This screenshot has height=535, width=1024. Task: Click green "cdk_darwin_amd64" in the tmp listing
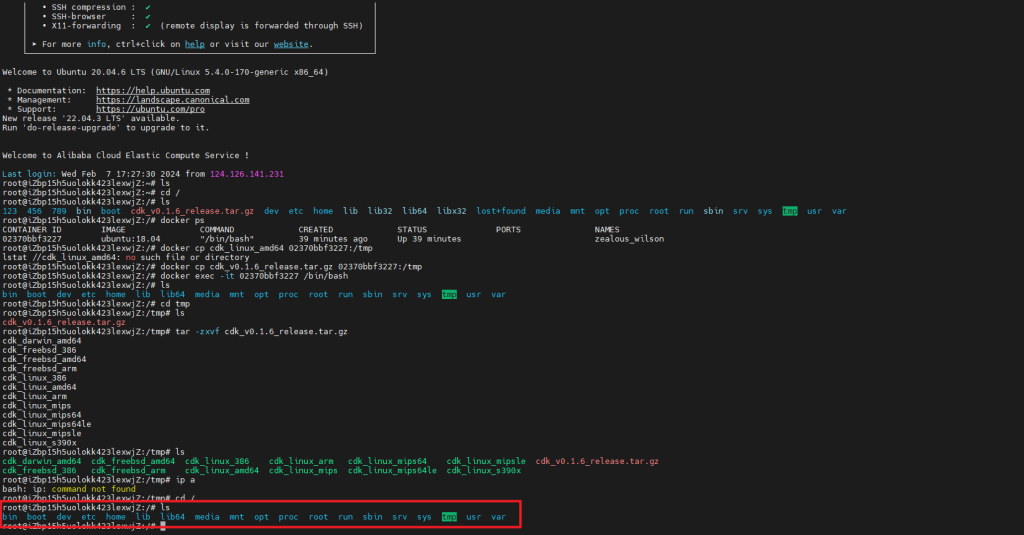[x=42, y=461]
